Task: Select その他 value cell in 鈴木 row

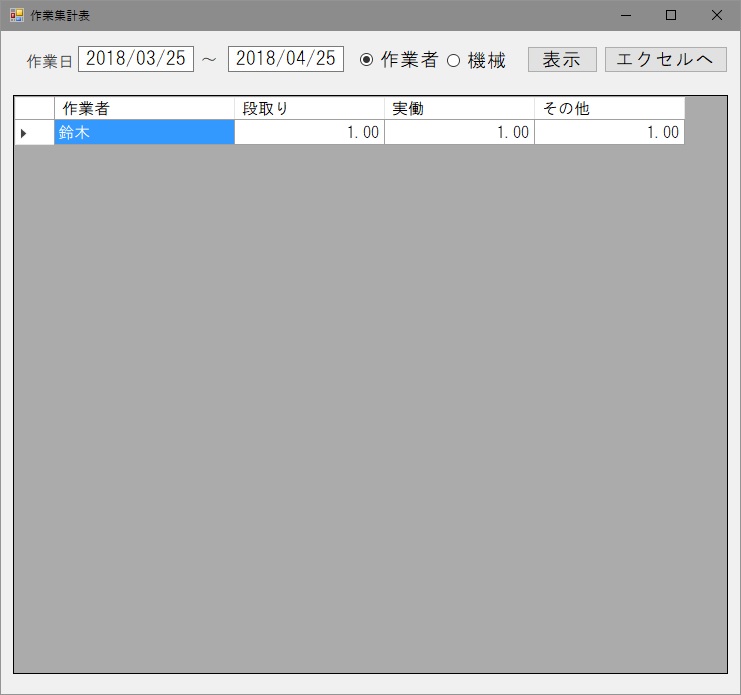Action: [609, 132]
